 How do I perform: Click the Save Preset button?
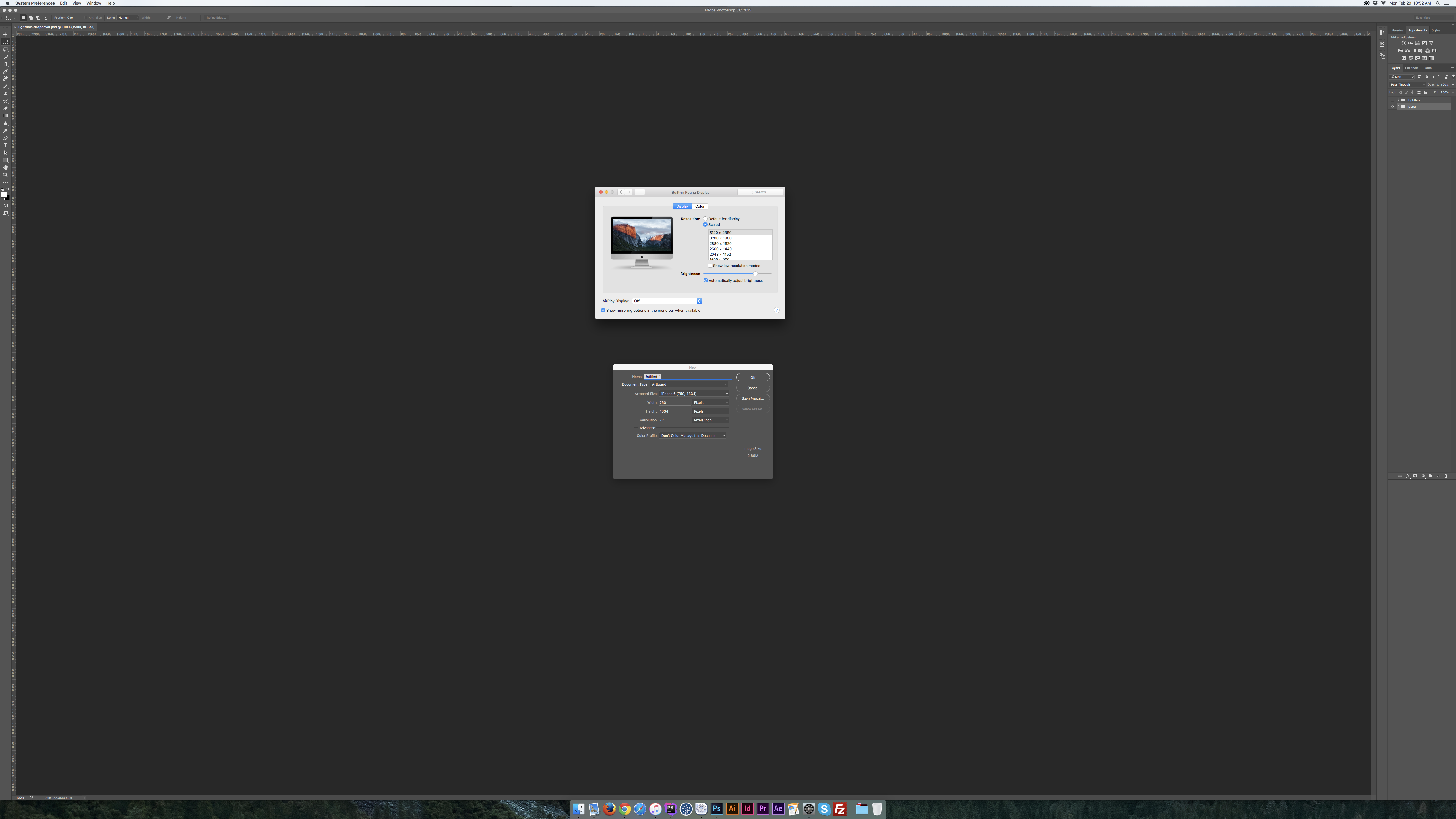click(x=752, y=398)
